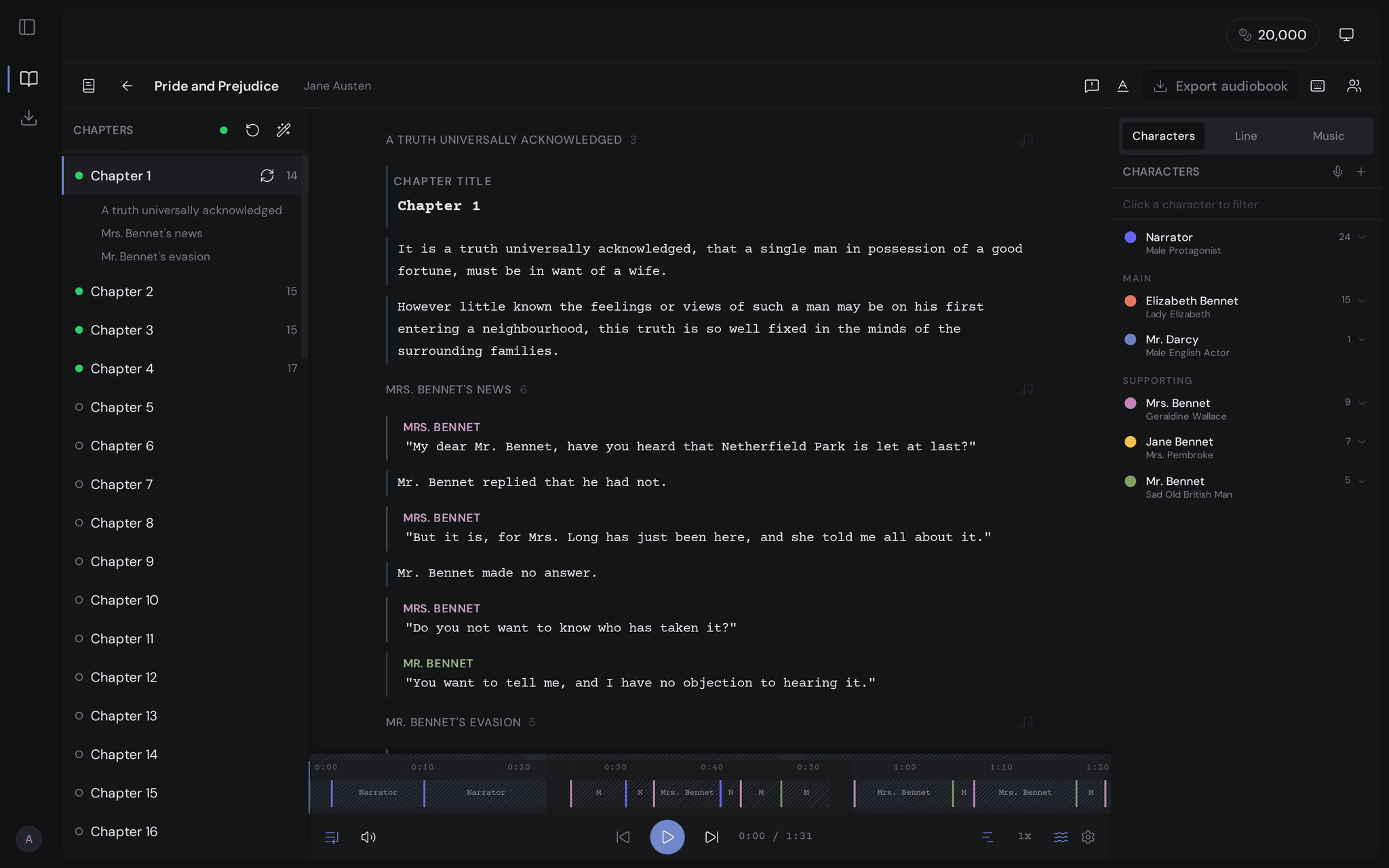The height and width of the screenshot is (868, 1389).
Task: Select the line 'Mr. Bennet made no answer.'
Action: pos(496,573)
